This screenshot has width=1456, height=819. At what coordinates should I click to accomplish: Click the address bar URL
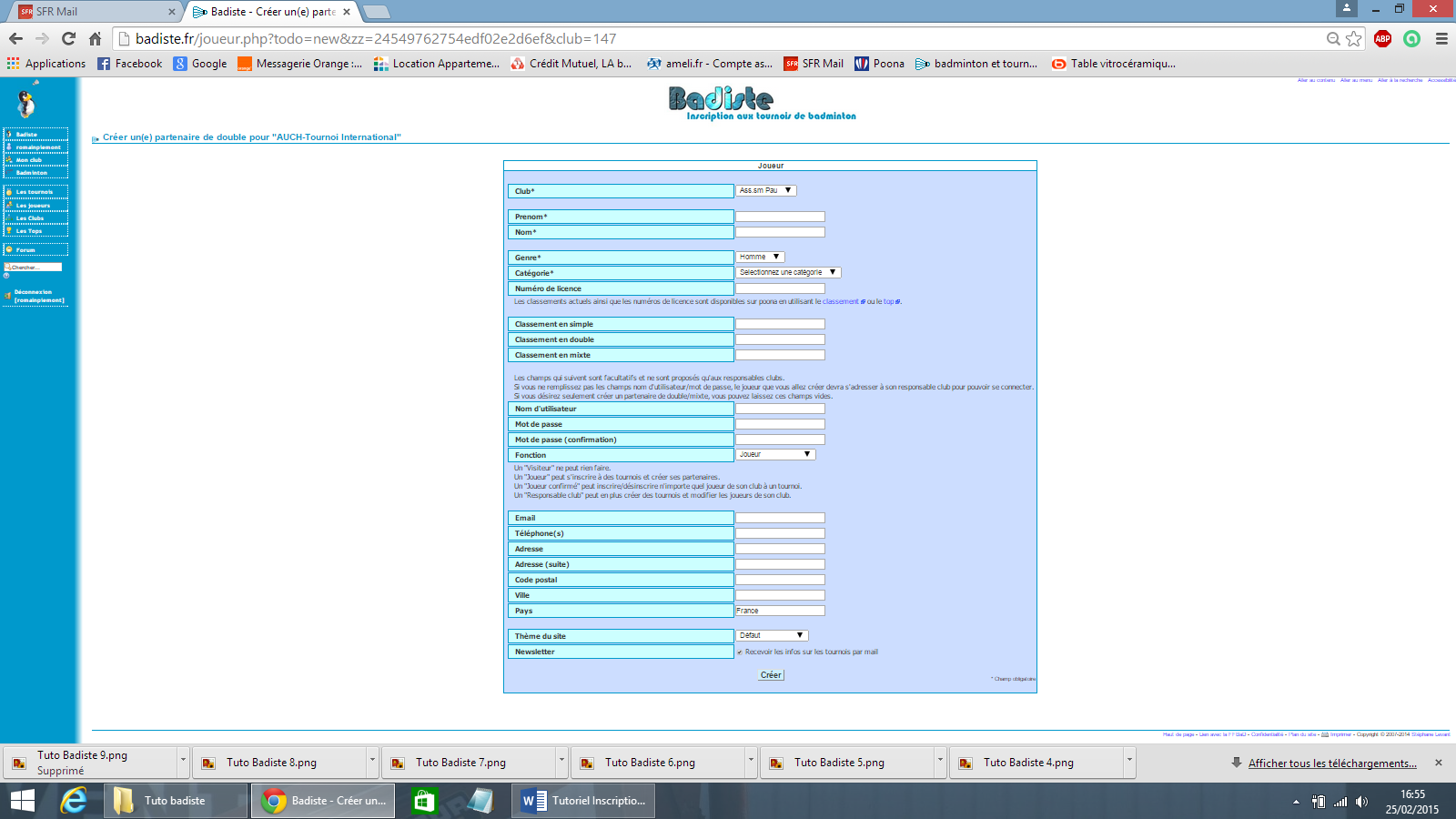tap(376, 38)
